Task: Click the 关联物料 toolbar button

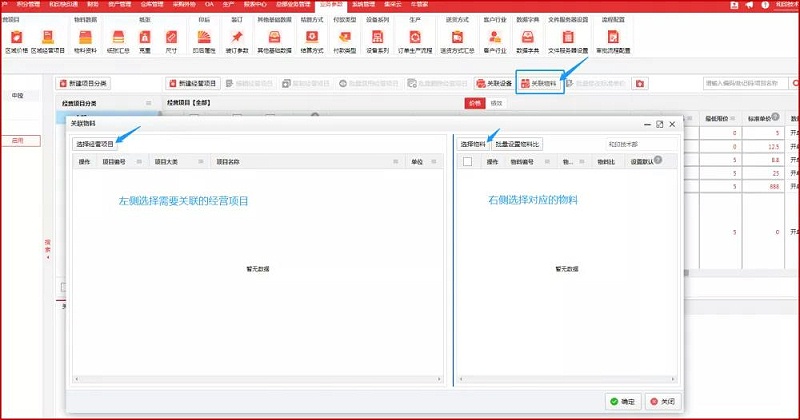Action: click(x=540, y=83)
